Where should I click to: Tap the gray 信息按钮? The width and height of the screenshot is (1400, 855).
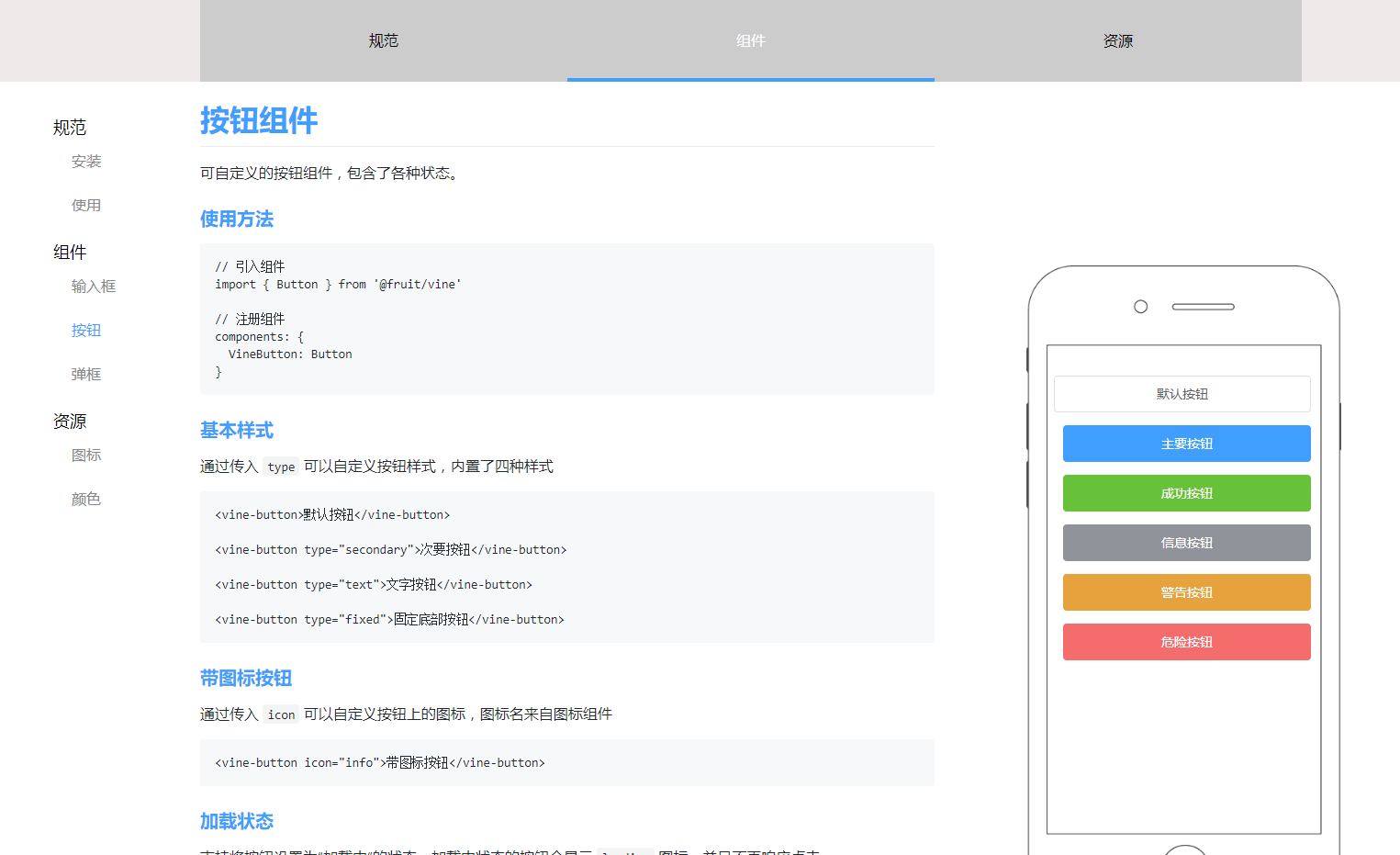[1187, 543]
